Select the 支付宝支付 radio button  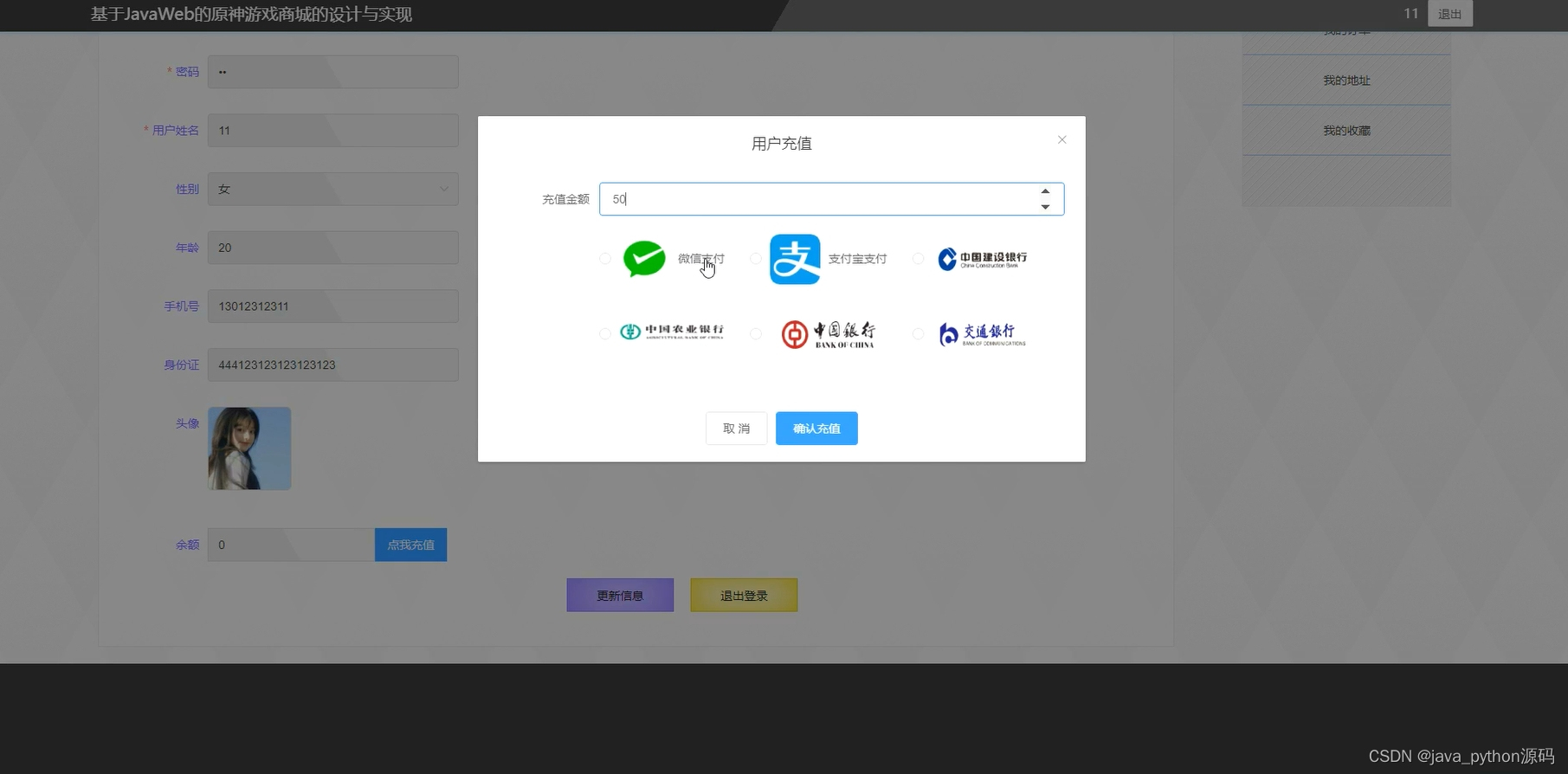(x=756, y=259)
